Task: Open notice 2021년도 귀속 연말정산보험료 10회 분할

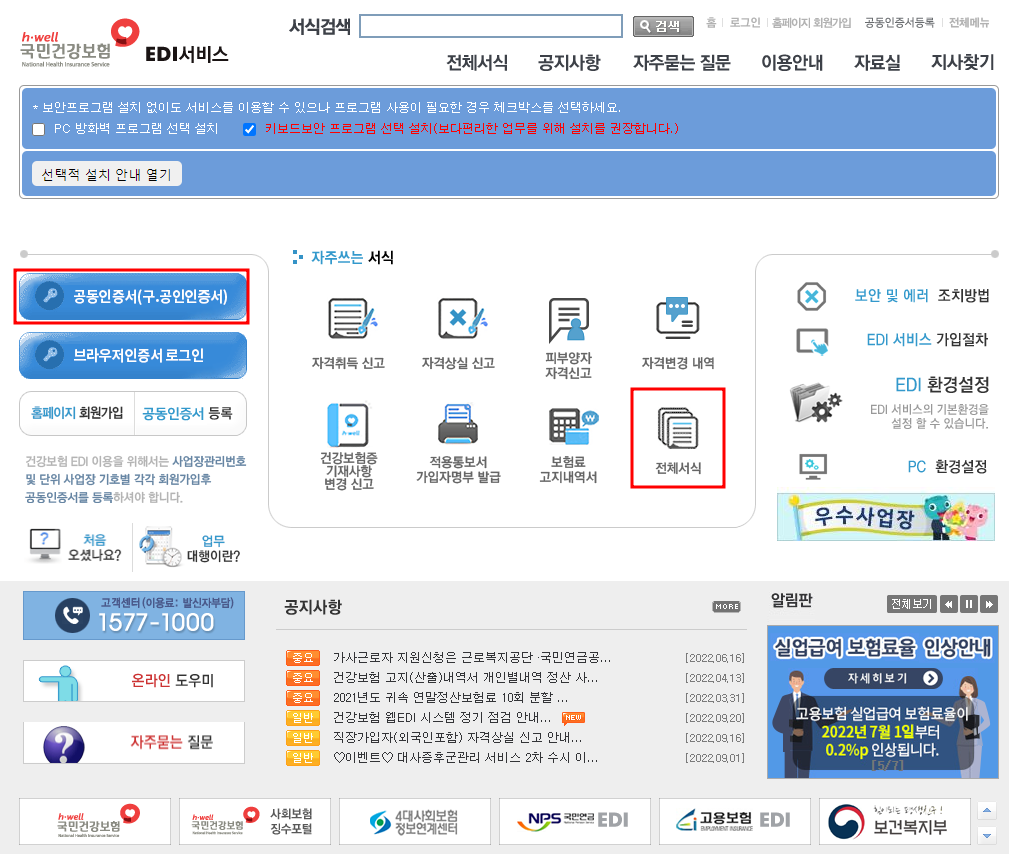Action: point(450,697)
